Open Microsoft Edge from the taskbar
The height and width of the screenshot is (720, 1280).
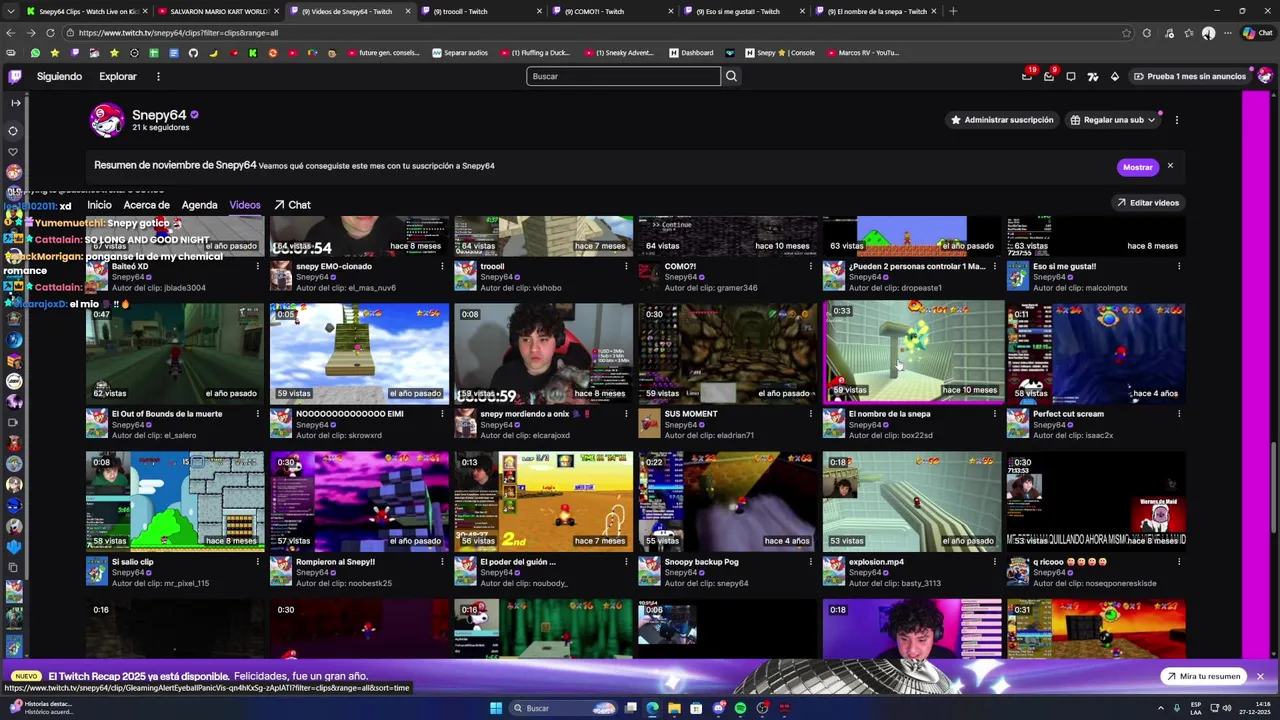tap(652, 708)
